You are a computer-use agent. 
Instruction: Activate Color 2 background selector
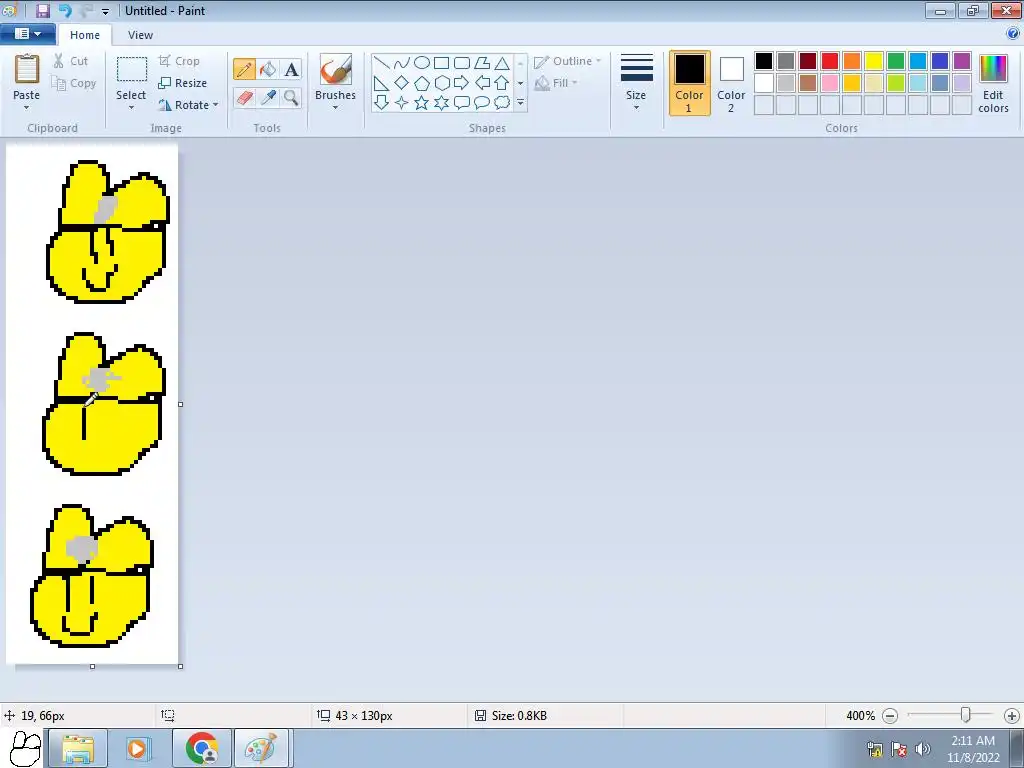[731, 83]
